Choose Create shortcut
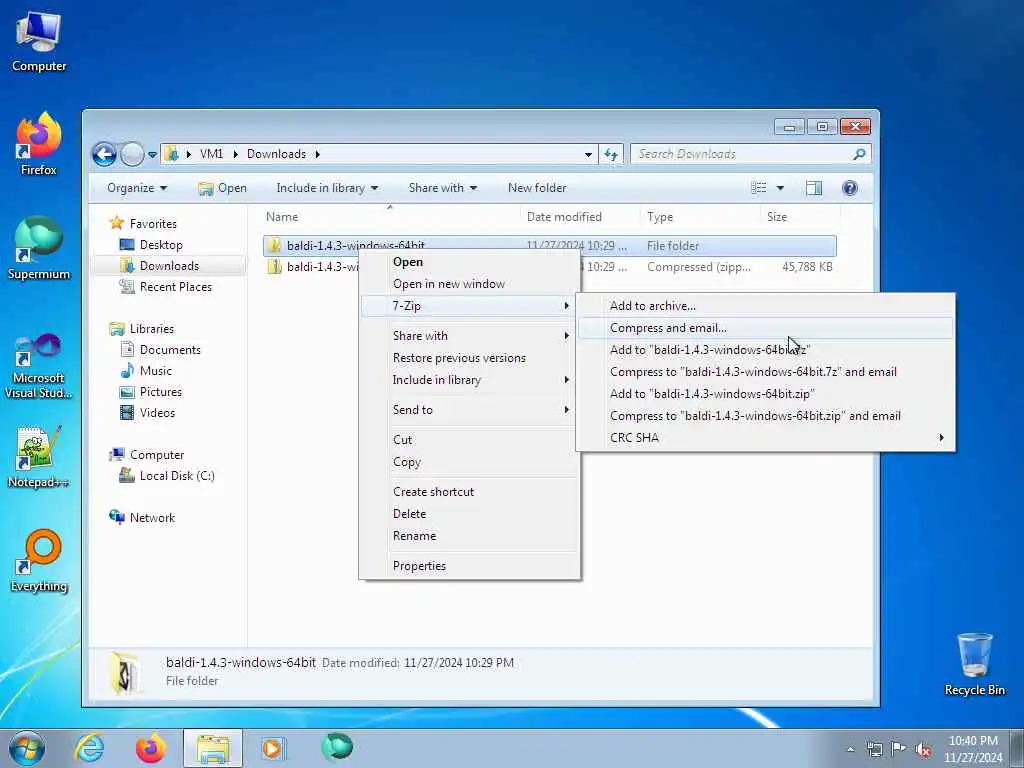The height and width of the screenshot is (768, 1024). [x=470, y=492]
